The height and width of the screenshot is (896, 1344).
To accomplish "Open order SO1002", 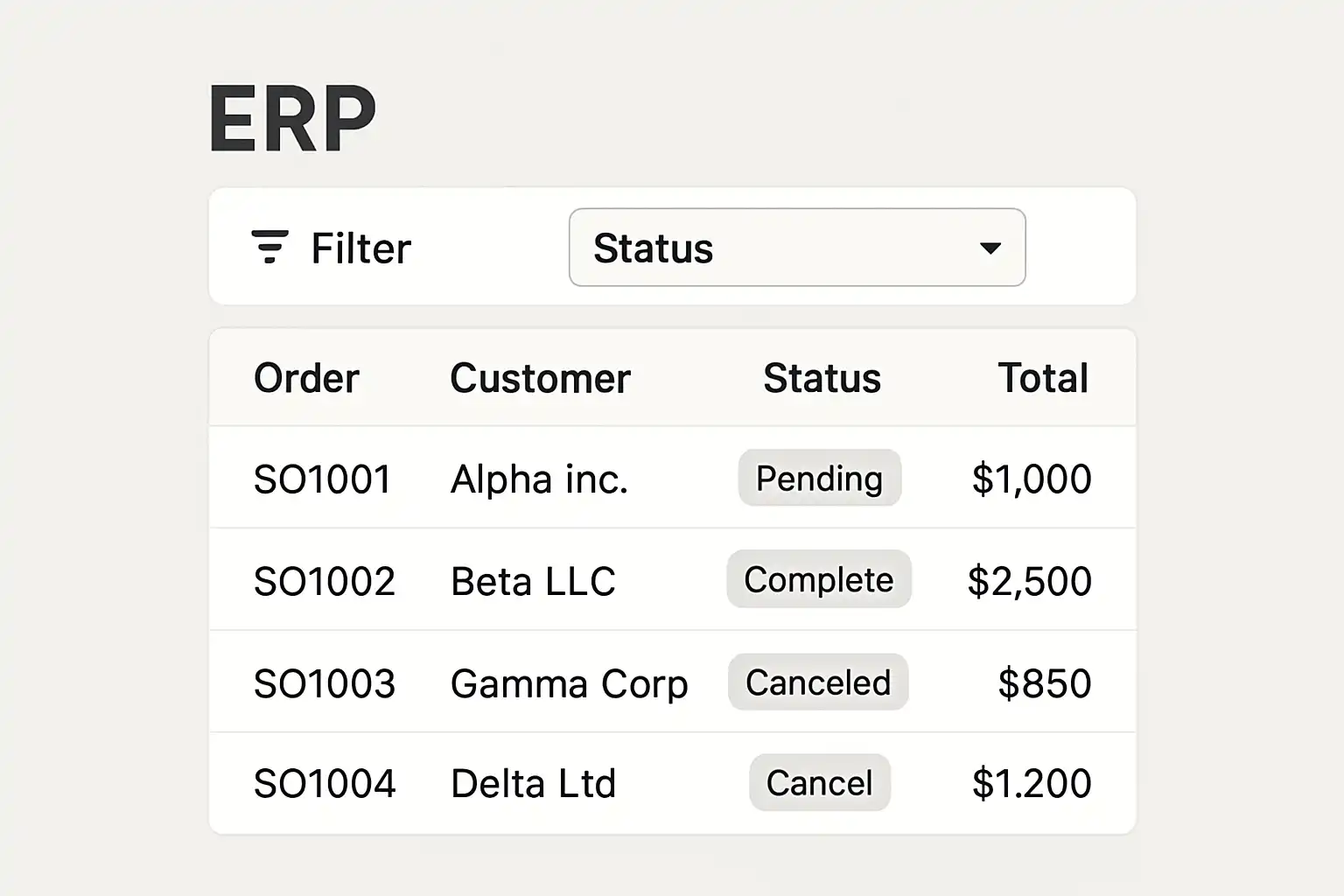I will point(324,581).
